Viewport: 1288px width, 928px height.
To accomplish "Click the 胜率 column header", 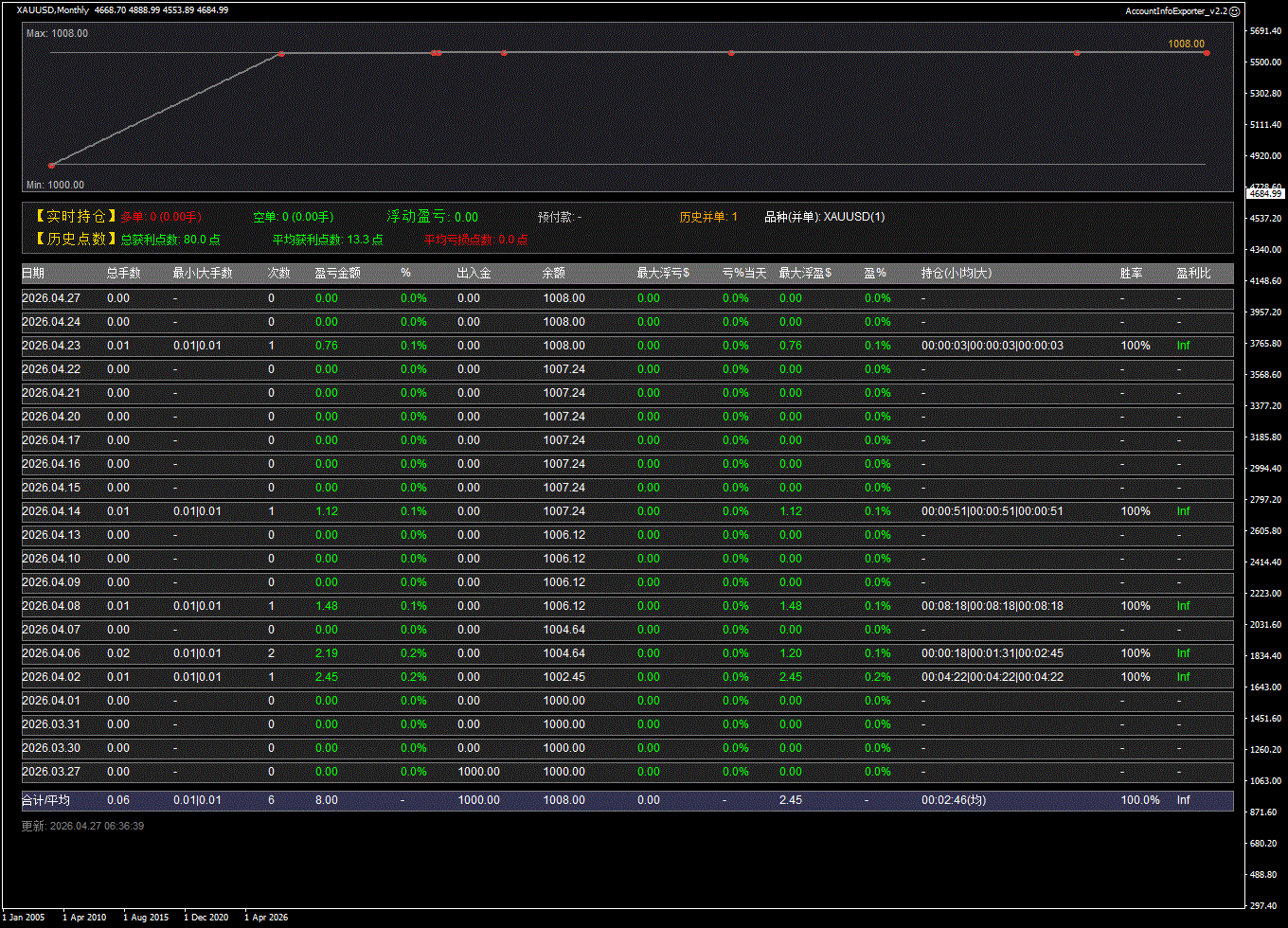I will pyautogui.click(x=1131, y=274).
